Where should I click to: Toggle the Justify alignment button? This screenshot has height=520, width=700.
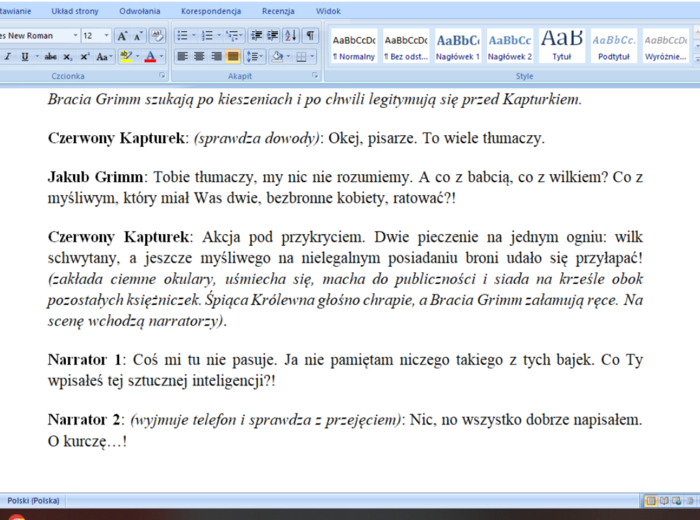[x=232, y=57]
